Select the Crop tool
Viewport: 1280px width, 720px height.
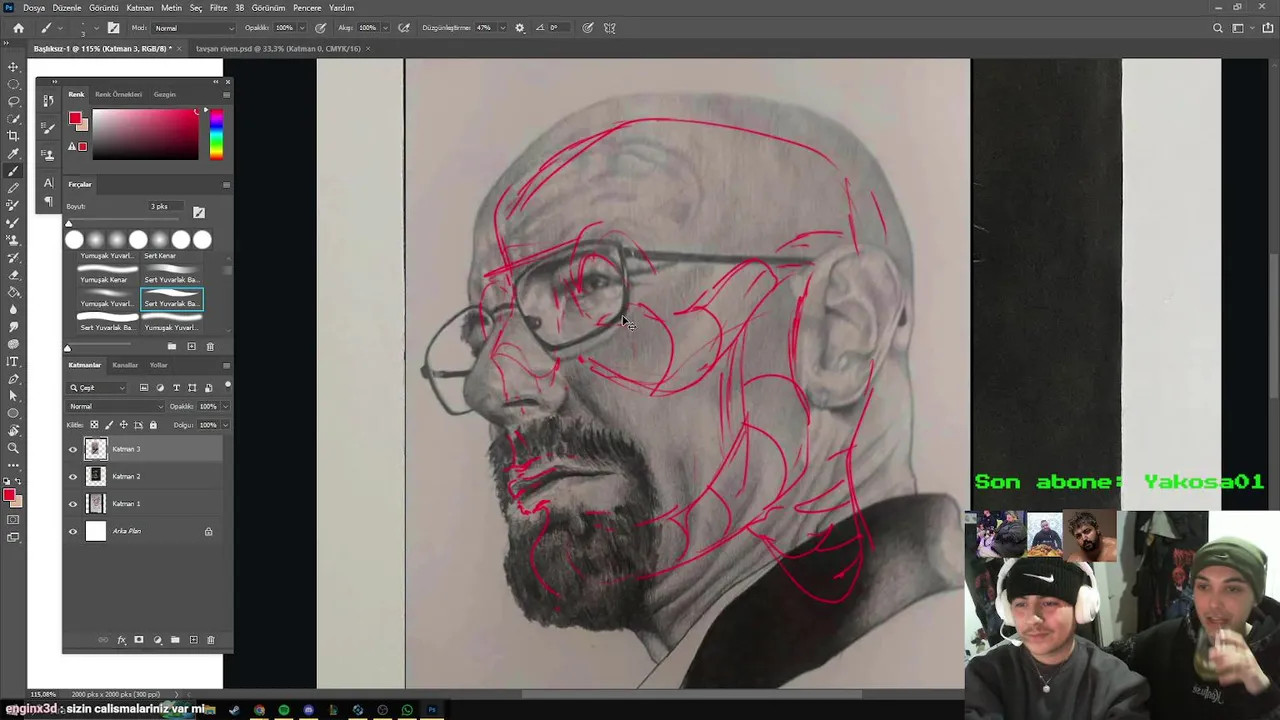pyautogui.click(x=13, y=135)
